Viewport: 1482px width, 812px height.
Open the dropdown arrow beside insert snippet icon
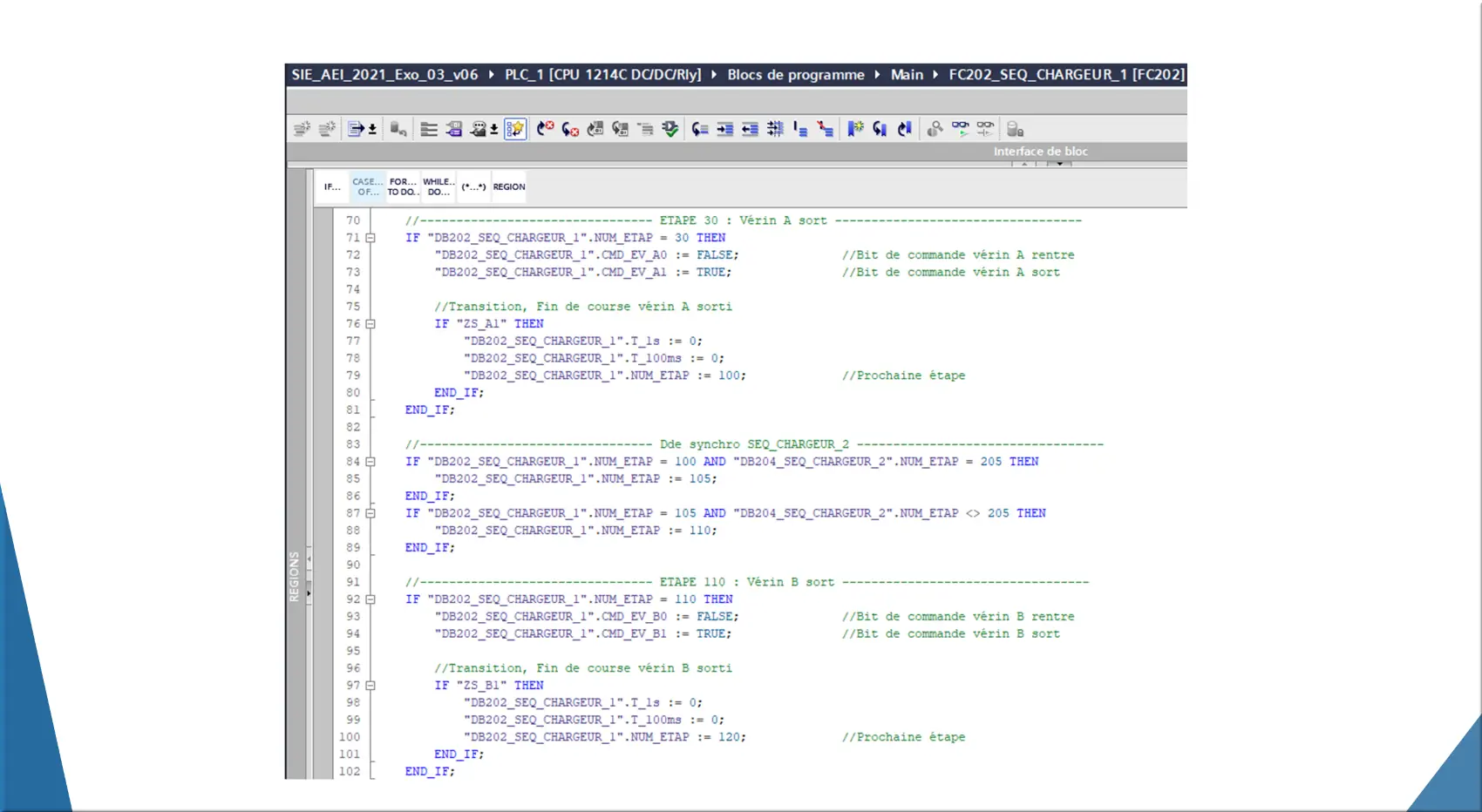click(372, 129)
